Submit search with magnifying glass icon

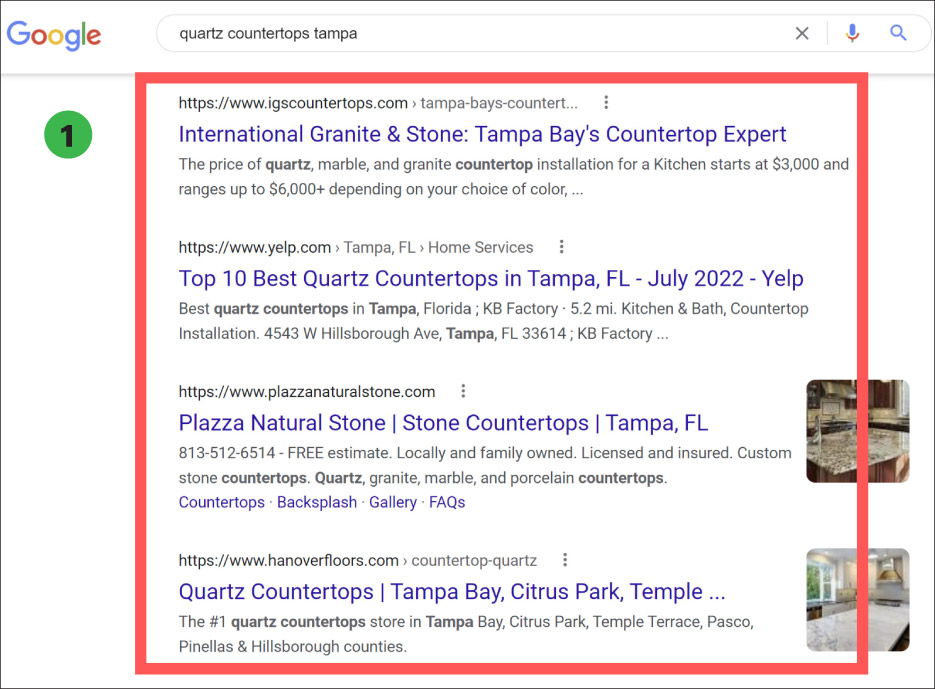(x=898, y=33)
